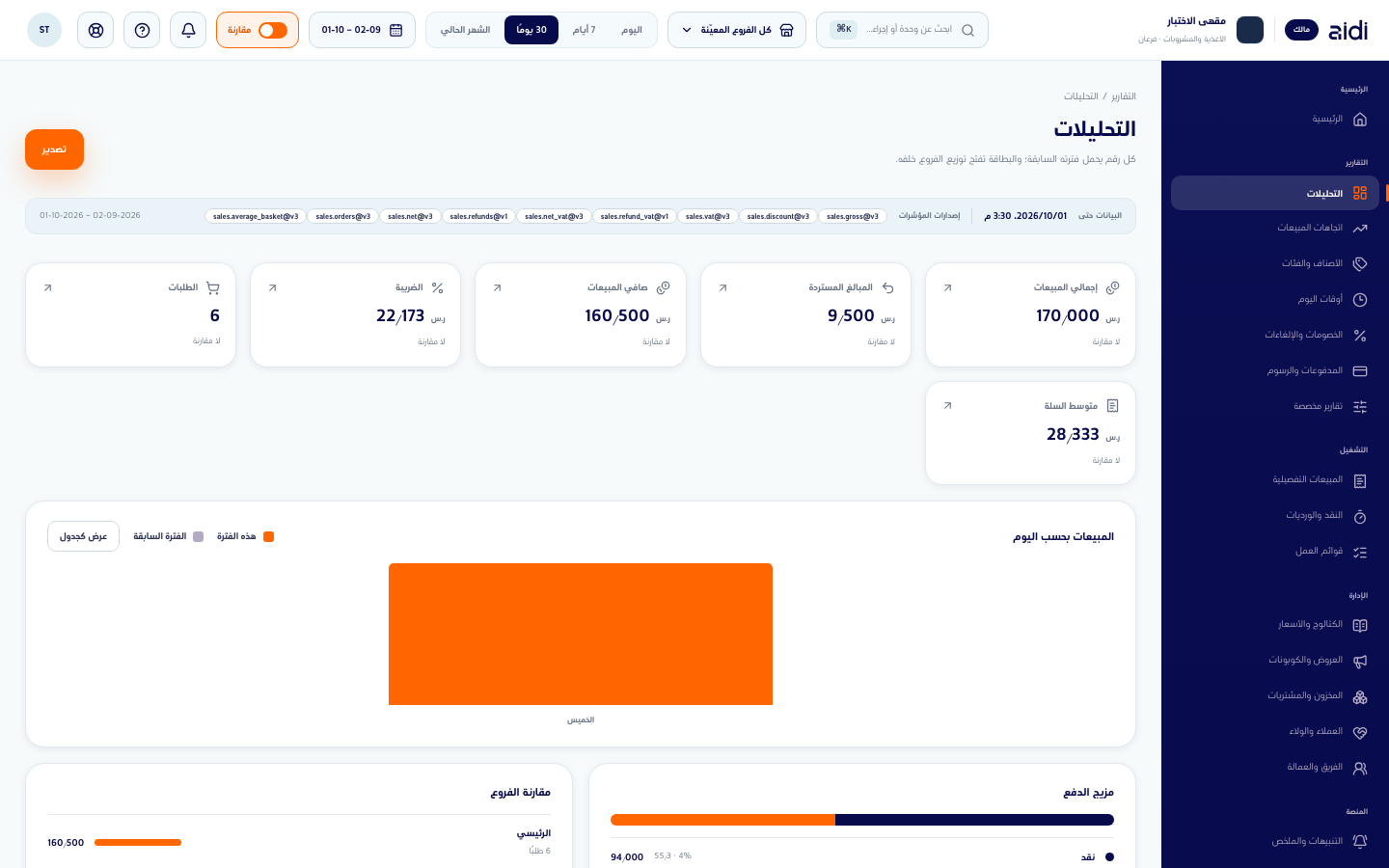The width and height of the screenshot is (1389, 868).
Task: Click the search magnifier icon
Action: pyautogui.click(x=967, y=30)
